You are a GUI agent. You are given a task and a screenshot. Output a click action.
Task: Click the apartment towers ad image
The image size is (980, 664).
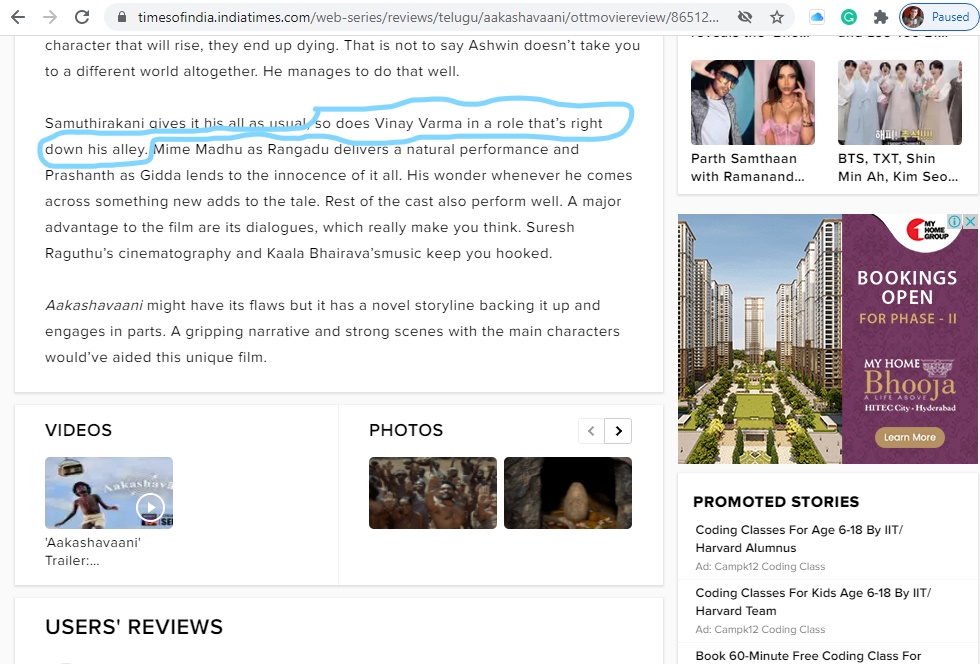tap(760, 339)
